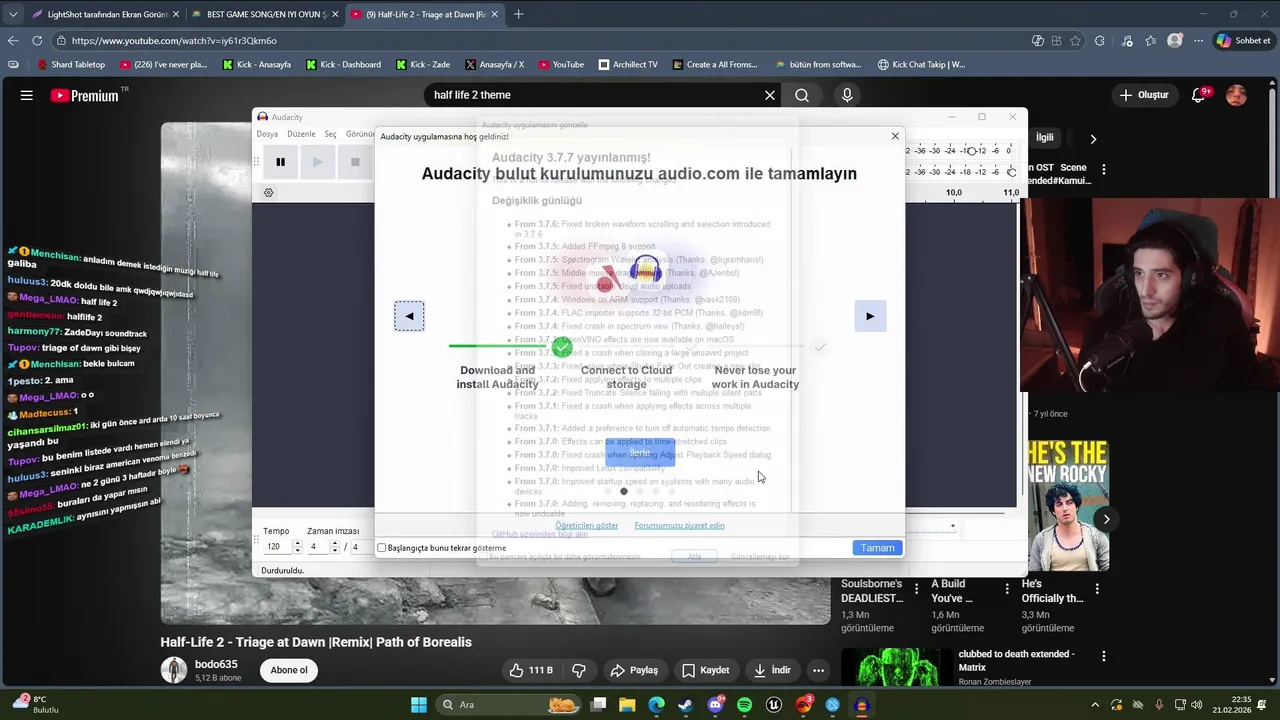Open YouTube notifications bell
The image size is (1280, 720).
click(x=1199, y=95)
